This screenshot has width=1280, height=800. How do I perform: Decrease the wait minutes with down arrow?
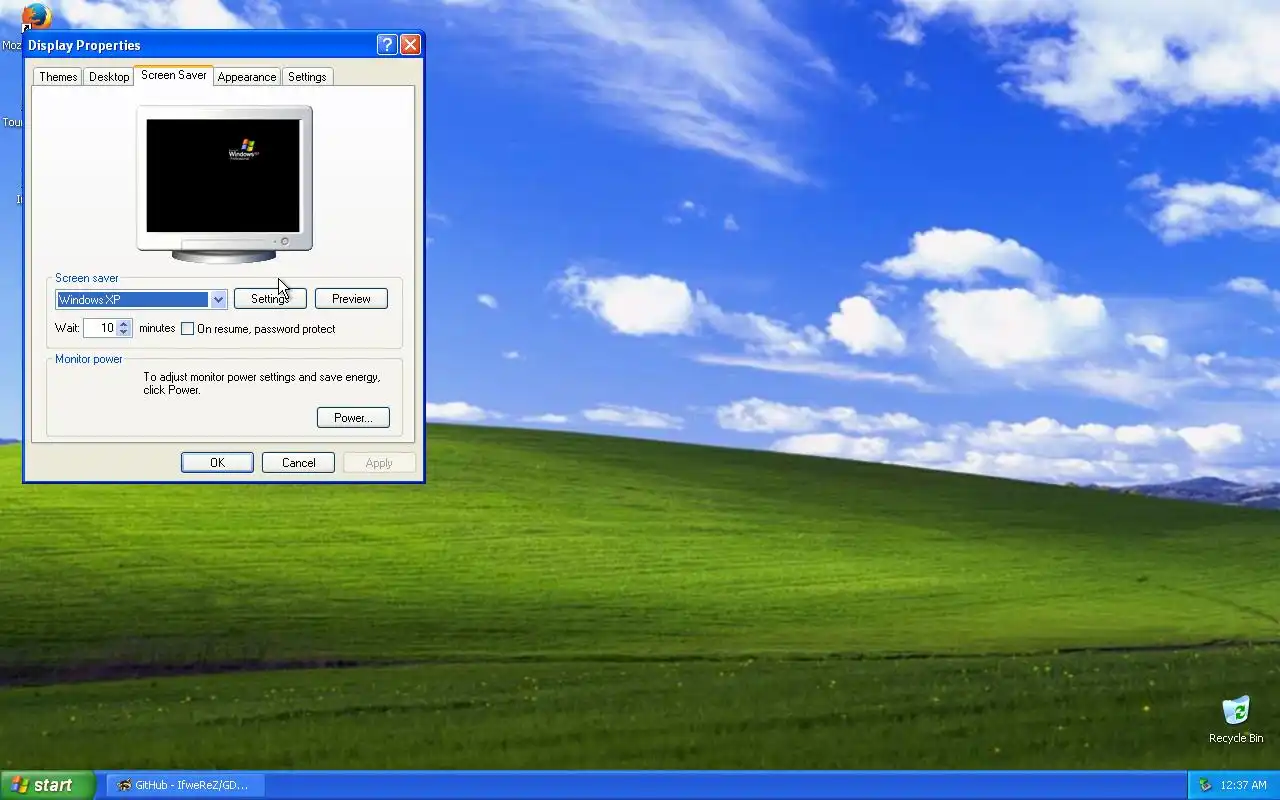pos(124,332)
